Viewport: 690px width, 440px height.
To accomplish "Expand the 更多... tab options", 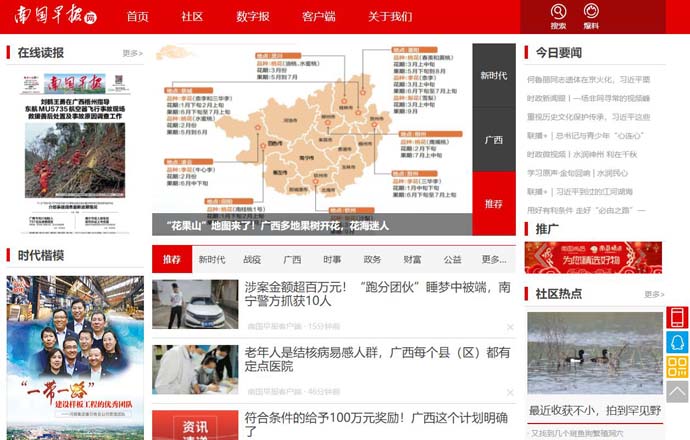I will tap(494, 260).
